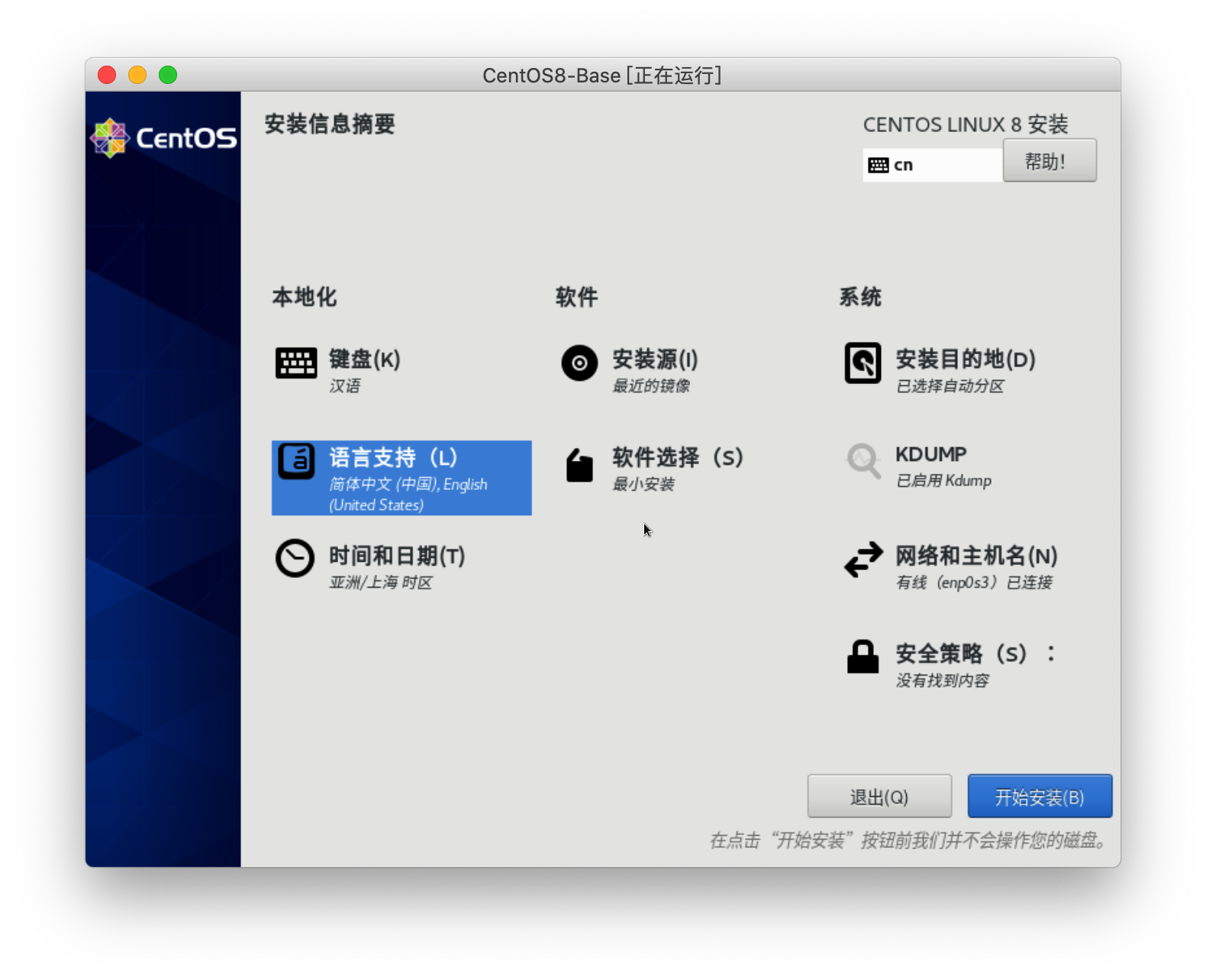This screenshot has width=1206, height=980.
Task: Open help with the 帮助! button
Action: [1049, 161]
